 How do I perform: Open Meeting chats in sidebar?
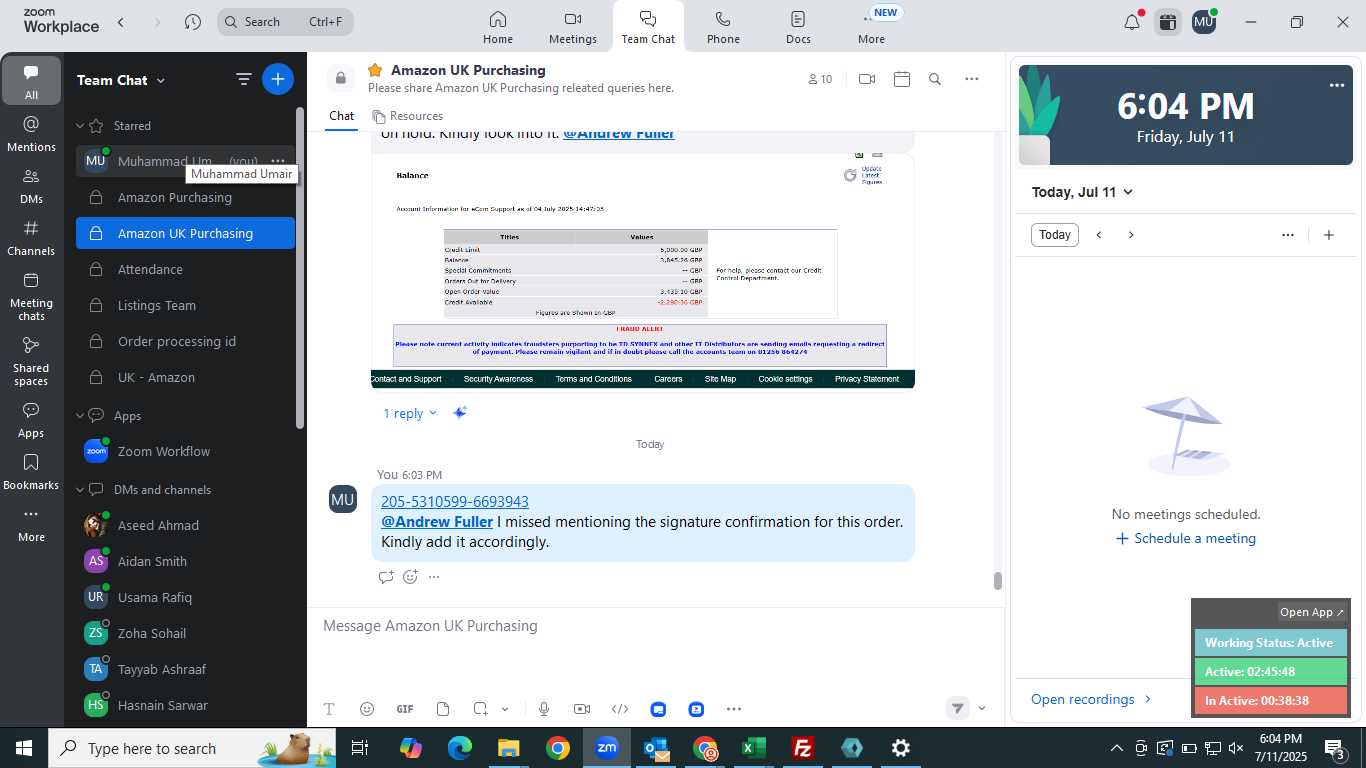point(31,296)
